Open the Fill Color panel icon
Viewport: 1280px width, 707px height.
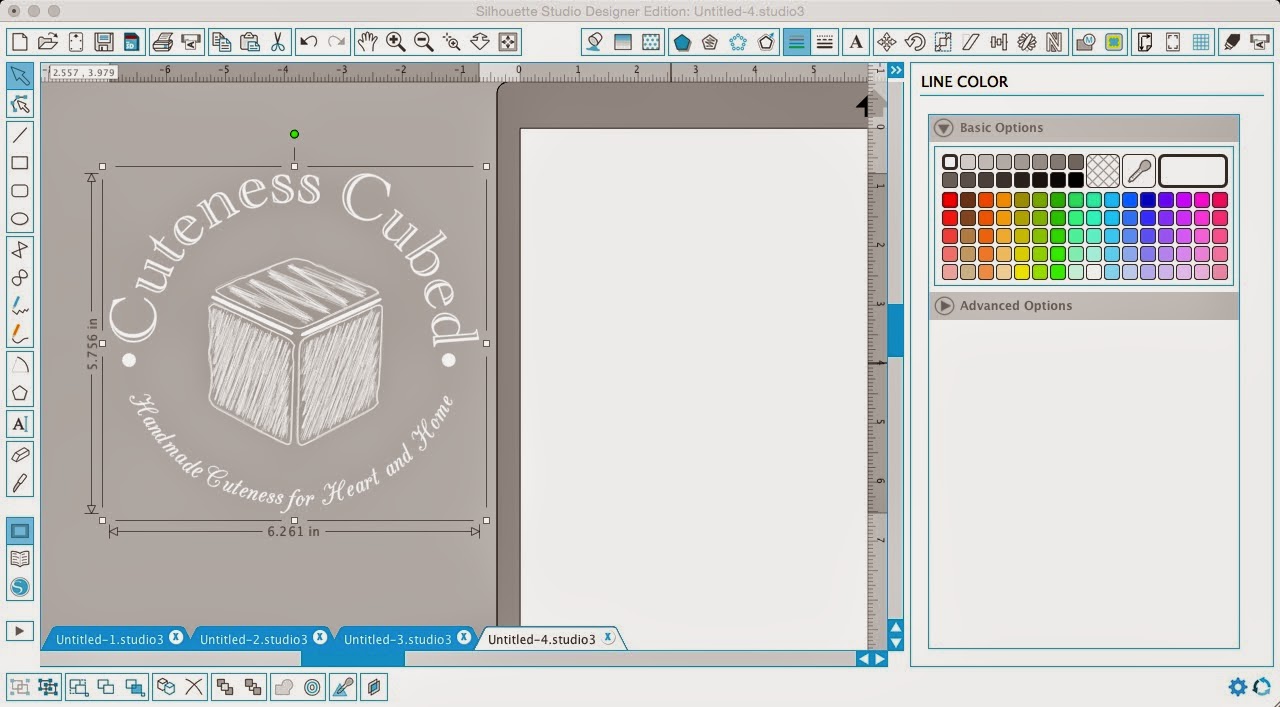click(x=595, y=42)
